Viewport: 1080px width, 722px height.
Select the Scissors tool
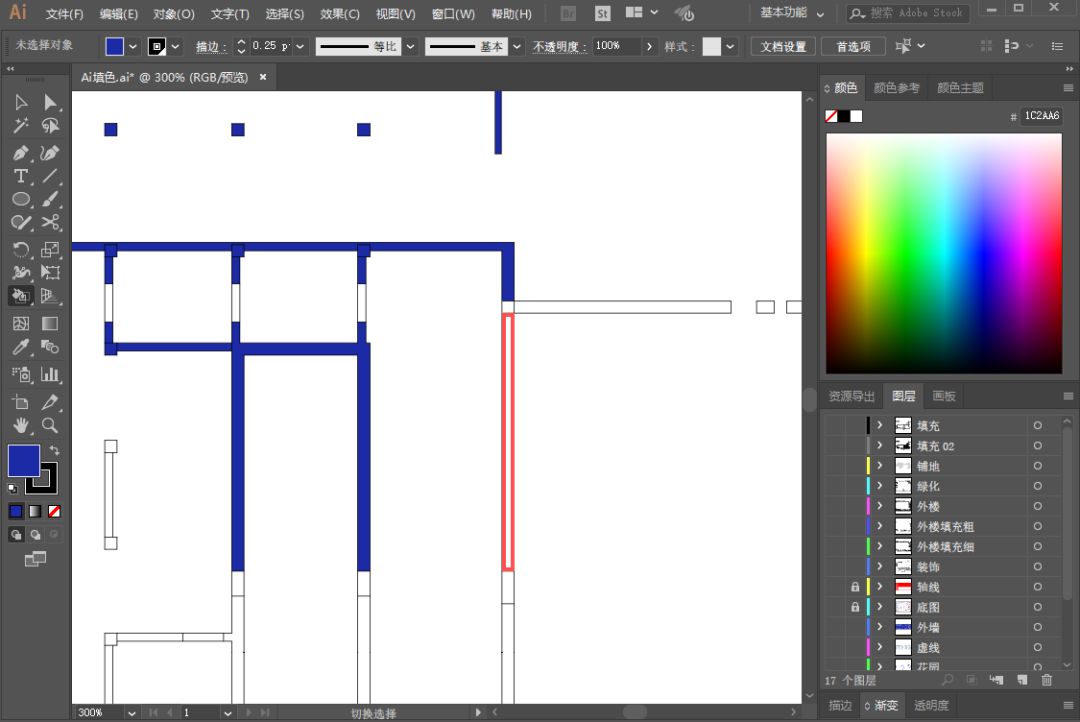click(x=50, y=223)
